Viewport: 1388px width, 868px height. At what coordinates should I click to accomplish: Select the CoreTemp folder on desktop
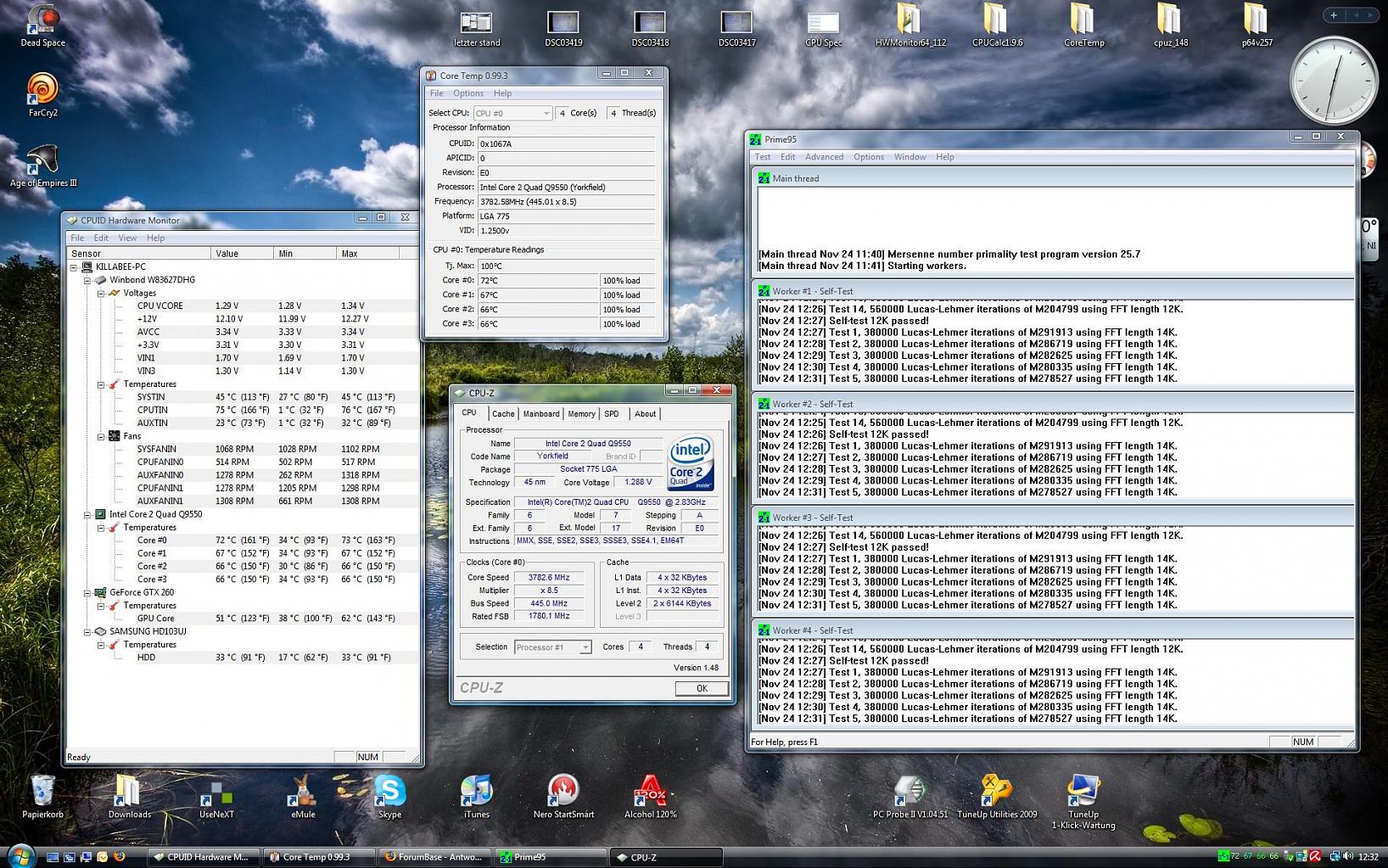click(x=1083, y=25)
